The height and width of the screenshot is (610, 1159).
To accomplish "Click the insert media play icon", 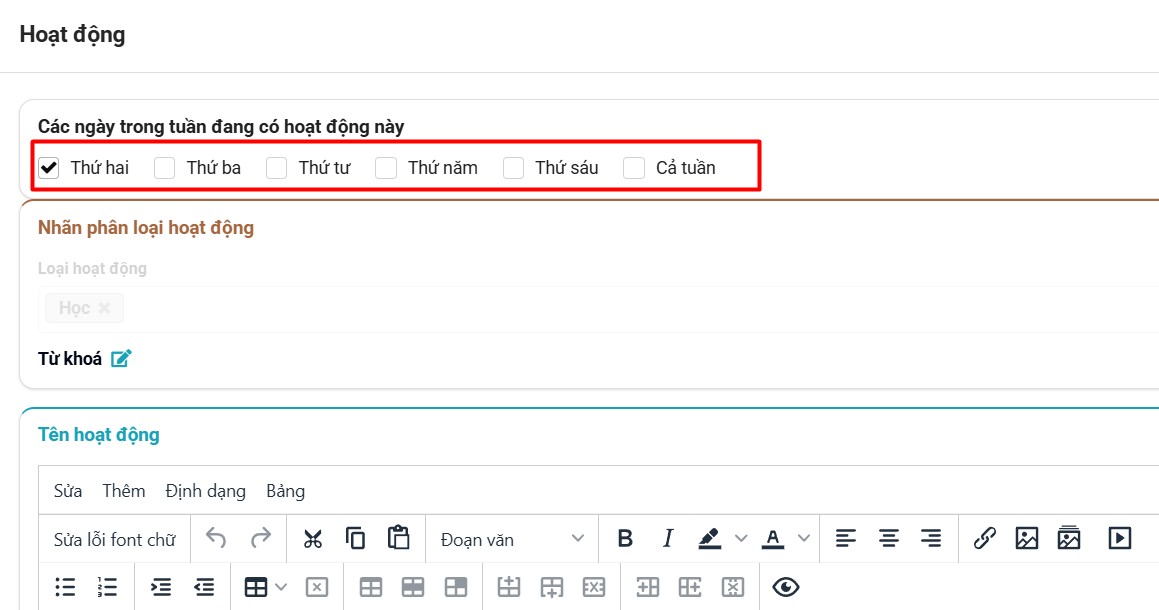I will click(x=1119, y=539).
